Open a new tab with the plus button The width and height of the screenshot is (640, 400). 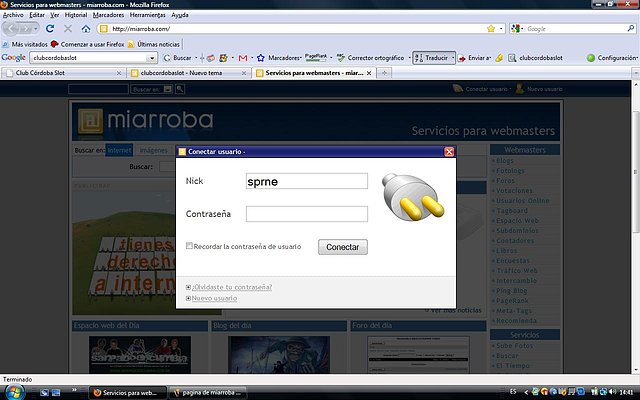click(384, 73)
